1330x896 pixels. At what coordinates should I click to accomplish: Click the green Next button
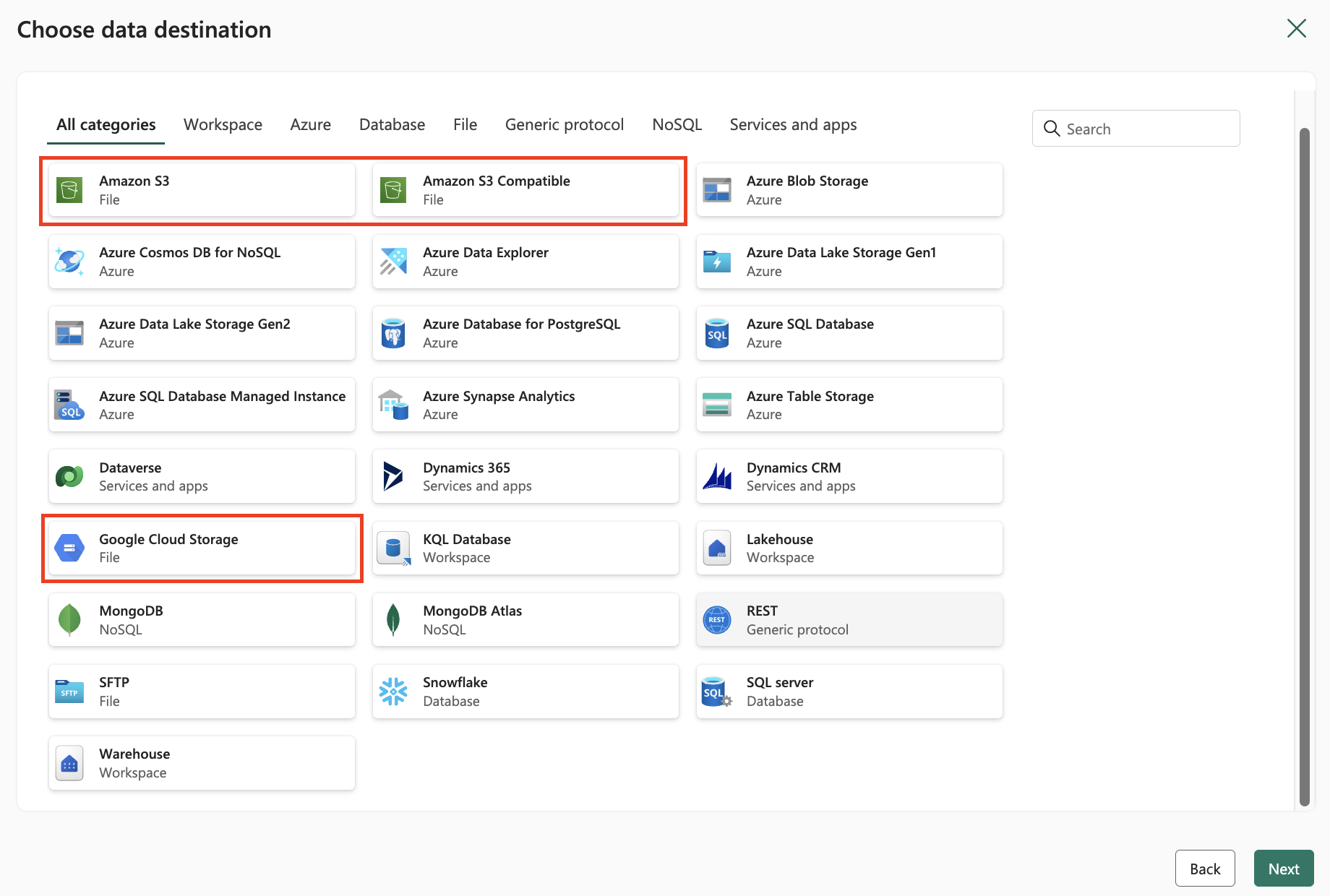tap(1284, 869)
